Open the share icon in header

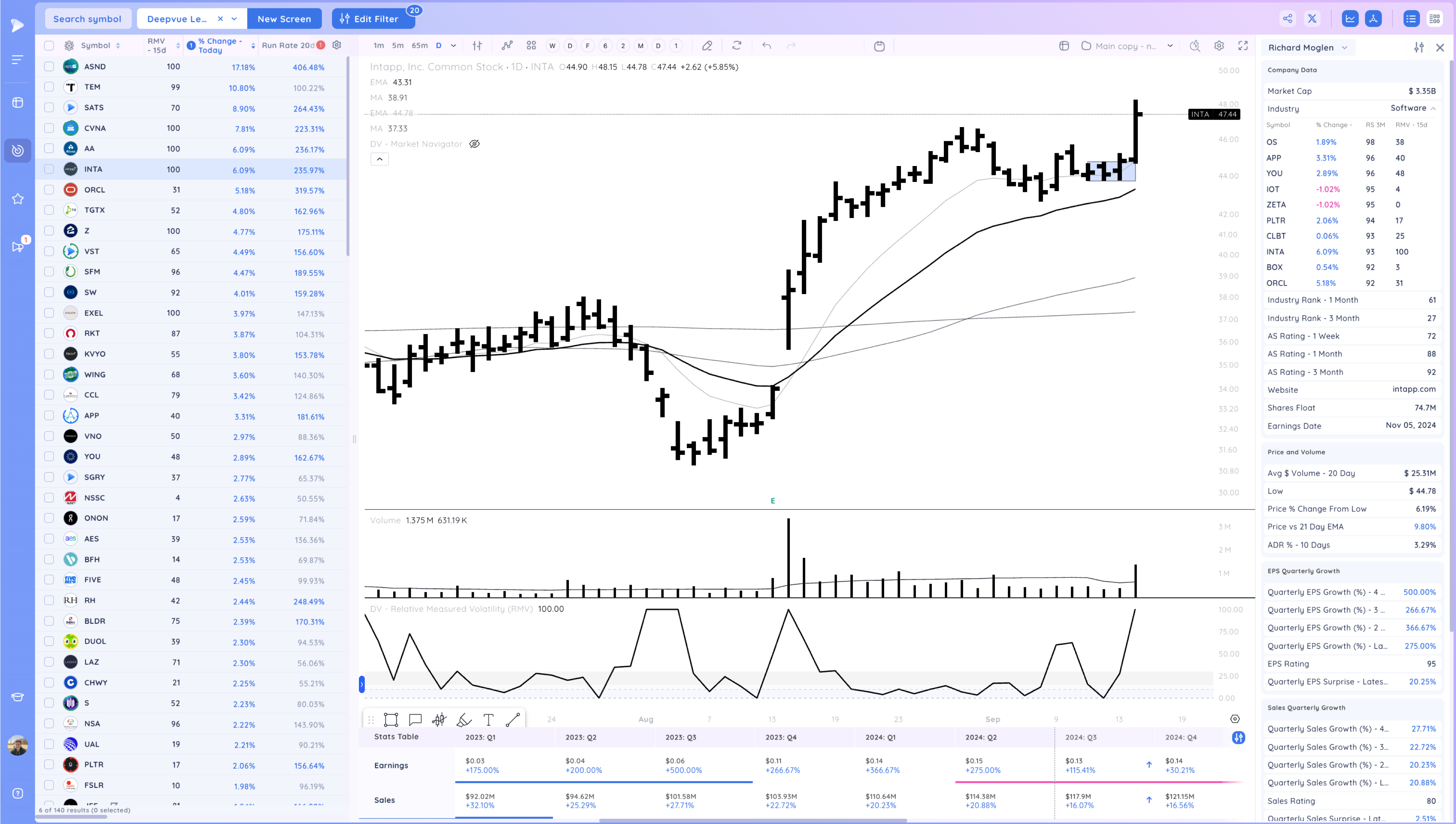click(x=1287, y=19)
